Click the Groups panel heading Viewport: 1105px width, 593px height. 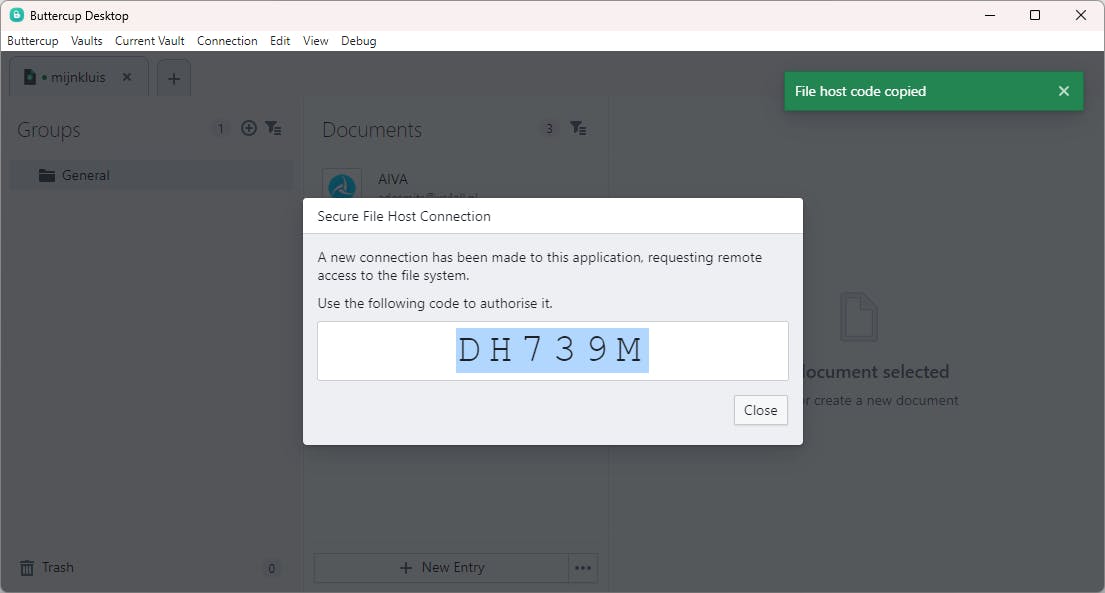click(x=49, y=130)
